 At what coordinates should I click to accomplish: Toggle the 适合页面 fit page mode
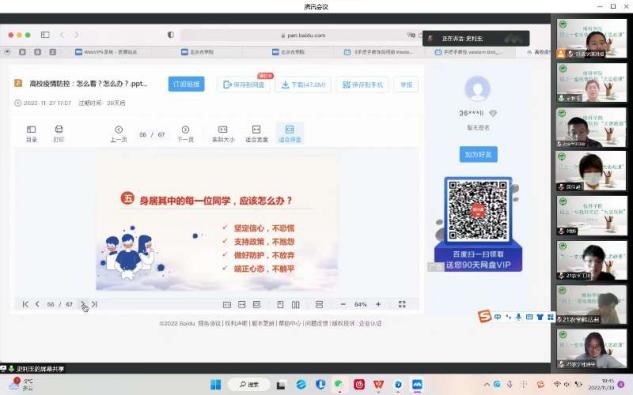290,133
